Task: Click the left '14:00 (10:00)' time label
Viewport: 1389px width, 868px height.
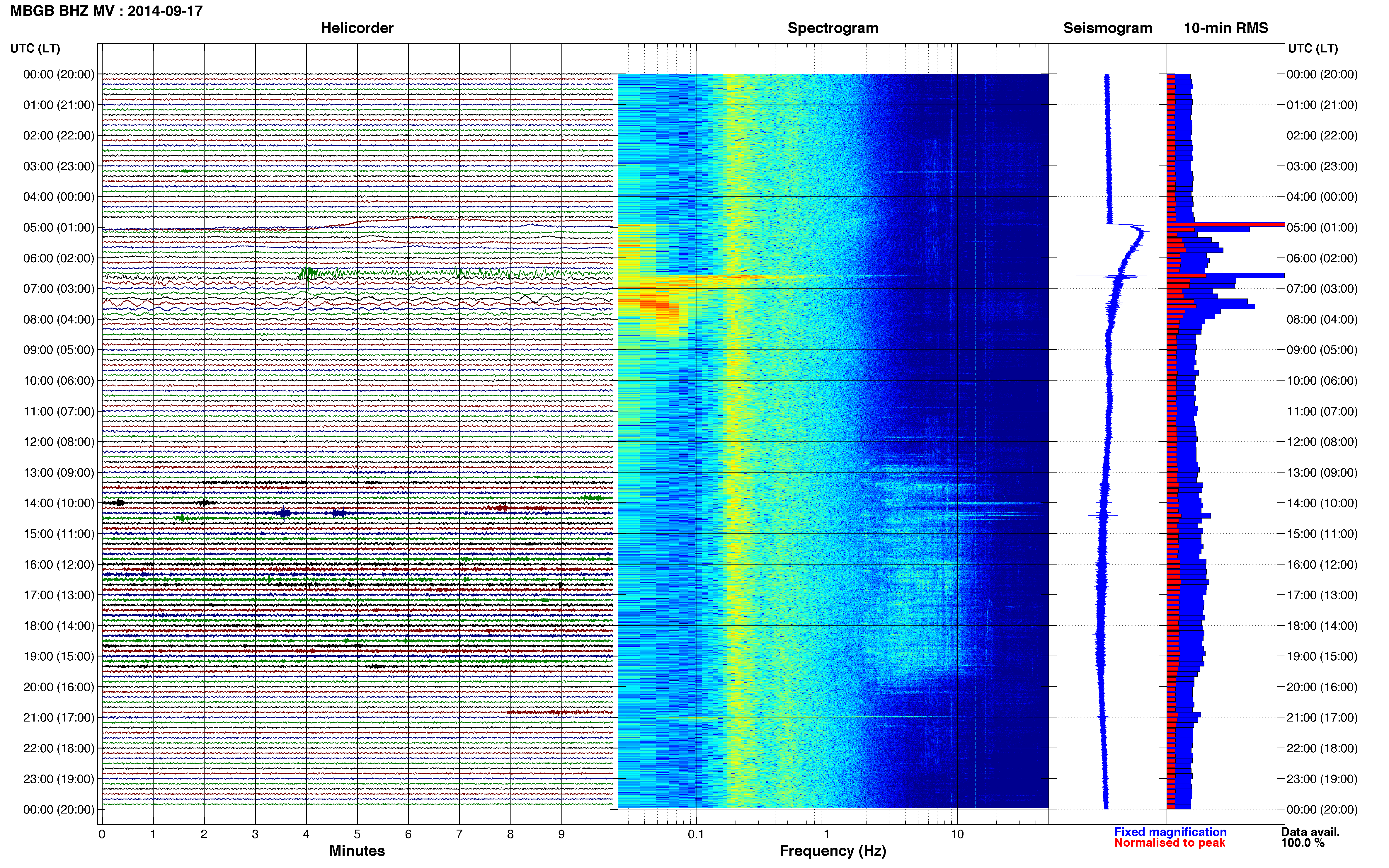Action: click(x=59, y=503)
